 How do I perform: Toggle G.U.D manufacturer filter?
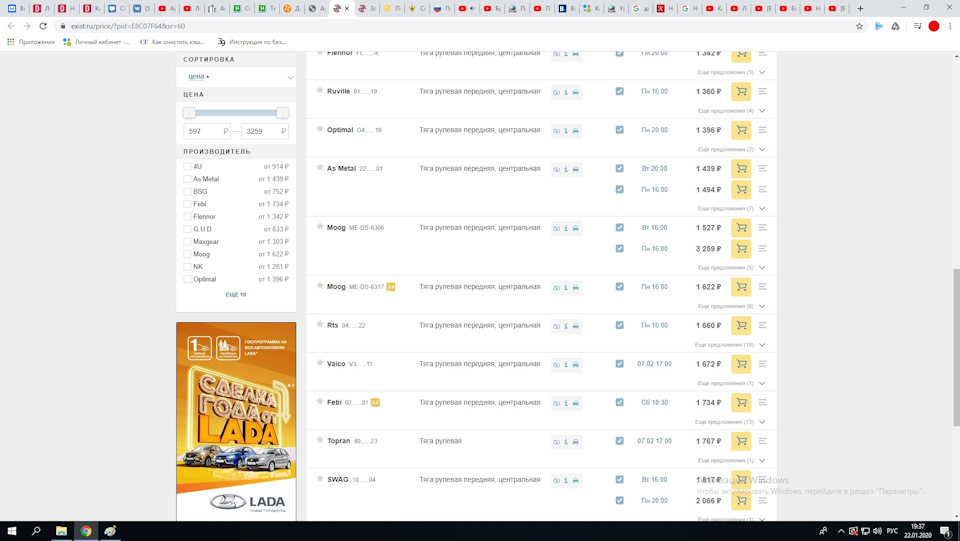187,229
